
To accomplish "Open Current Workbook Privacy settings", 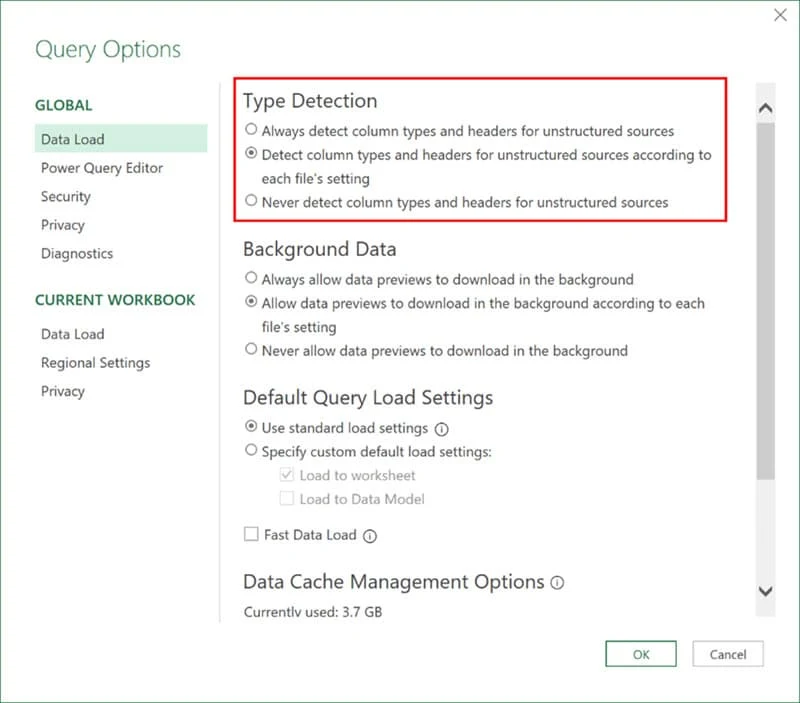I will coord(63,391).
